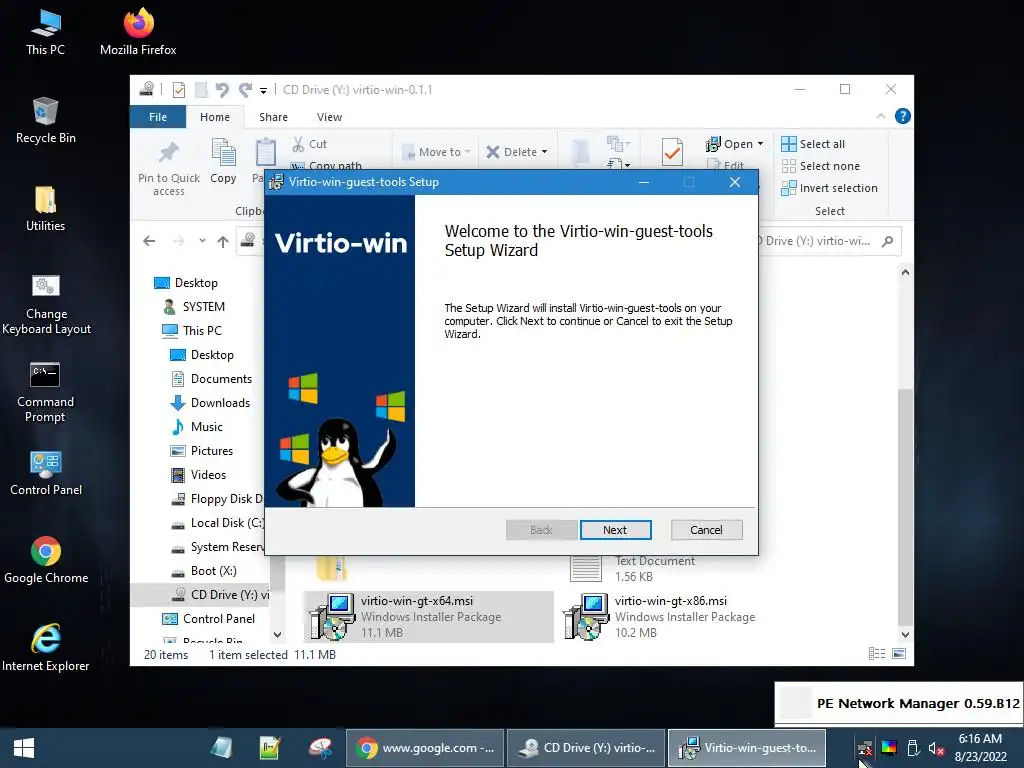Open the Utilities folder on desktop
Image resolution: width=1024 pixels, height=768 pixels.
tap(45, 208)
